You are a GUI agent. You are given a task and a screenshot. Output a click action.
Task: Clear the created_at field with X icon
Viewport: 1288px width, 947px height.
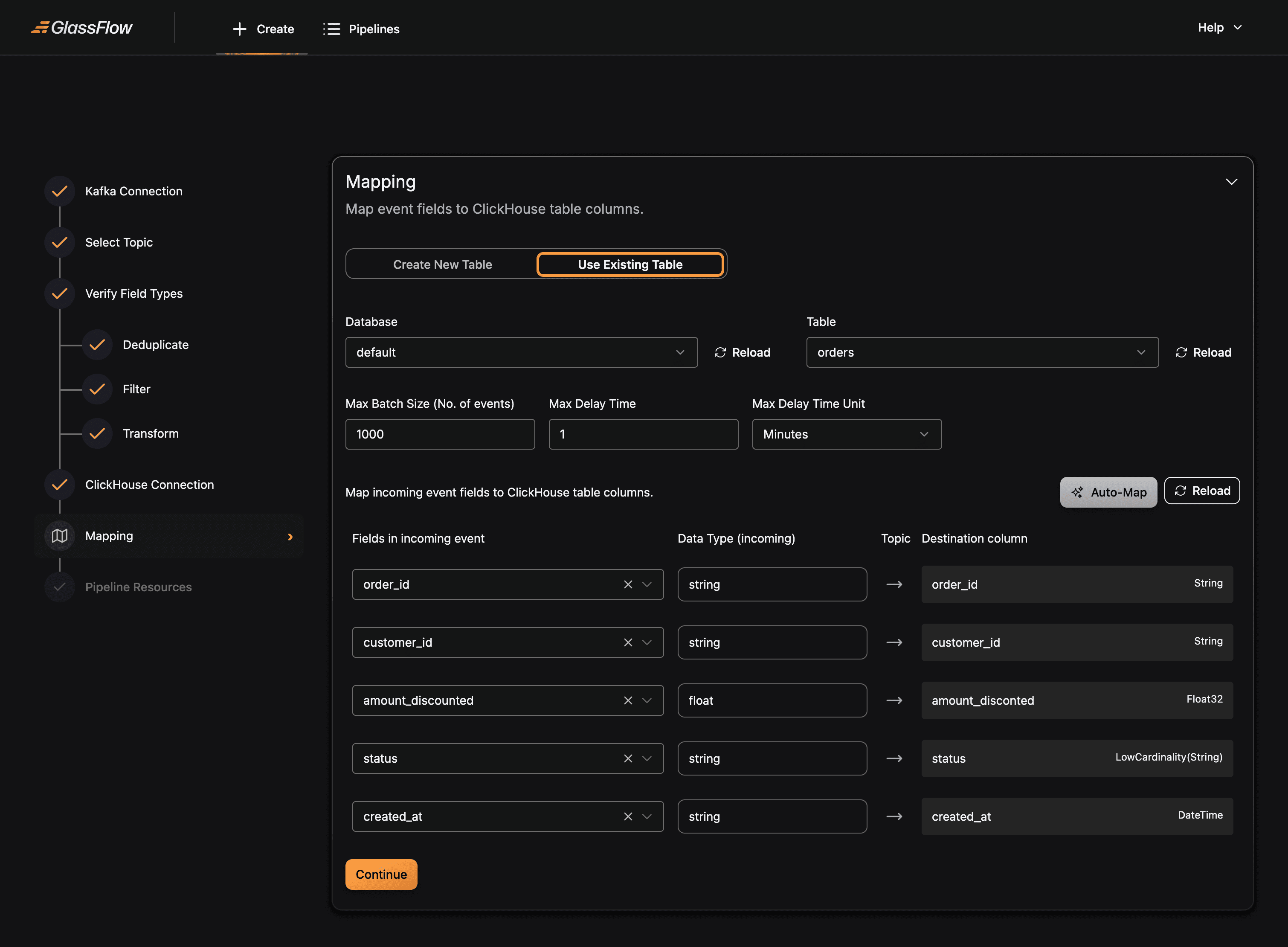click(x=628, y=816)
